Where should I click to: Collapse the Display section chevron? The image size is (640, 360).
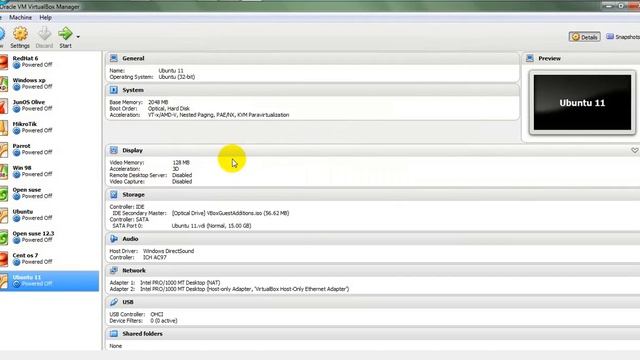tap(635, 150)
